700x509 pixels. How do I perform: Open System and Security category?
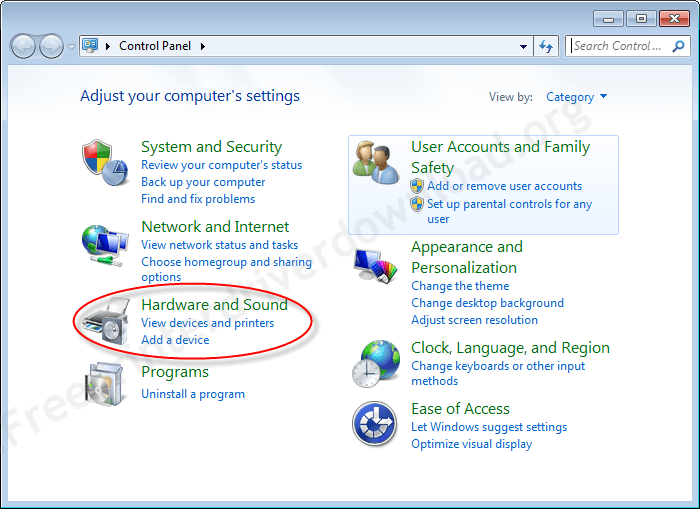(211, 147)
